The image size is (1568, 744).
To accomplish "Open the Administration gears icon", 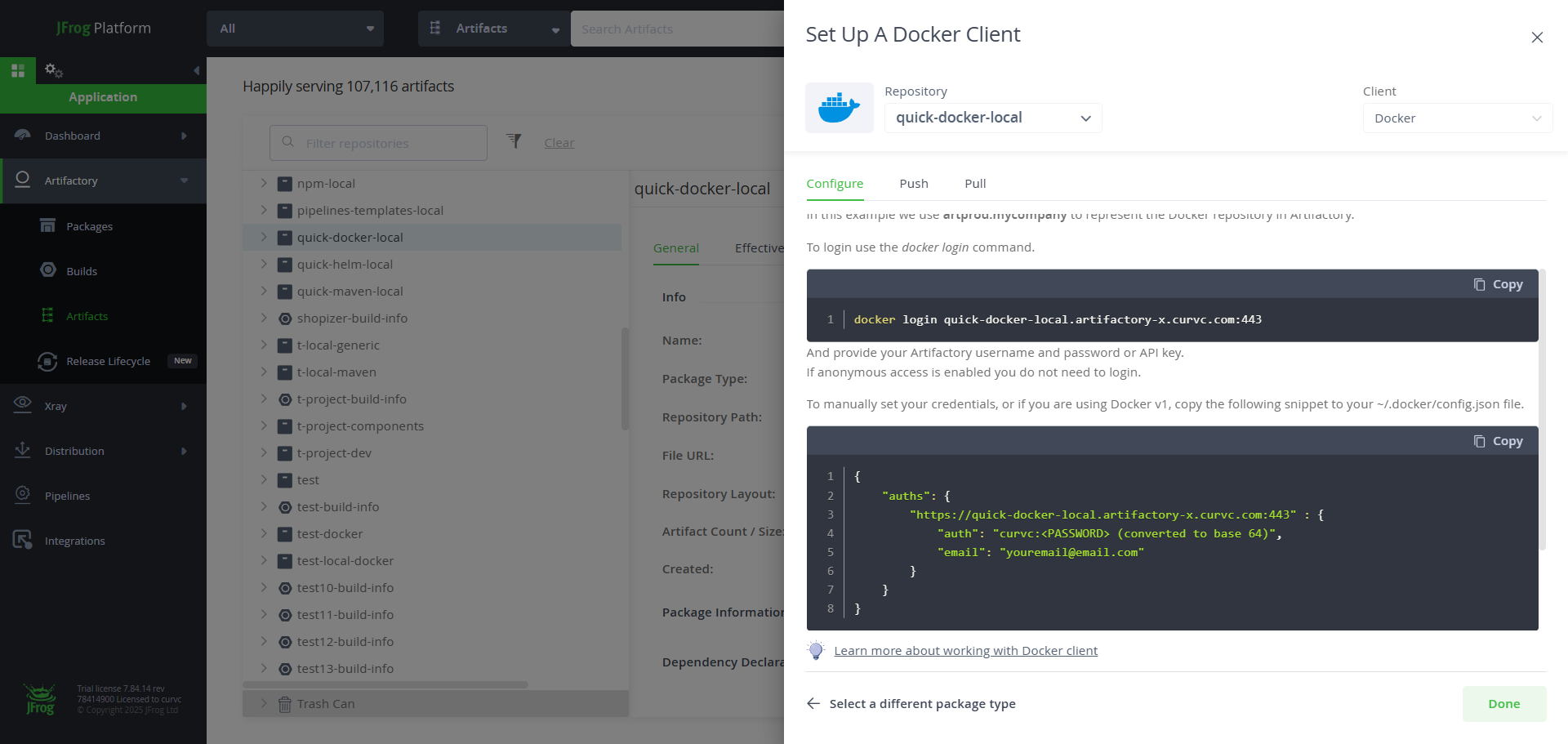I will coord(54,70).
